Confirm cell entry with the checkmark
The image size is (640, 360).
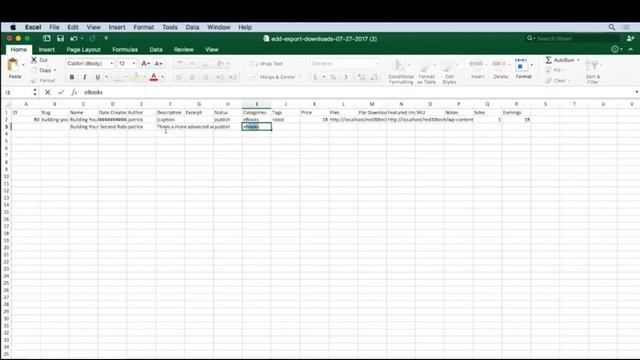click(61, 92)
